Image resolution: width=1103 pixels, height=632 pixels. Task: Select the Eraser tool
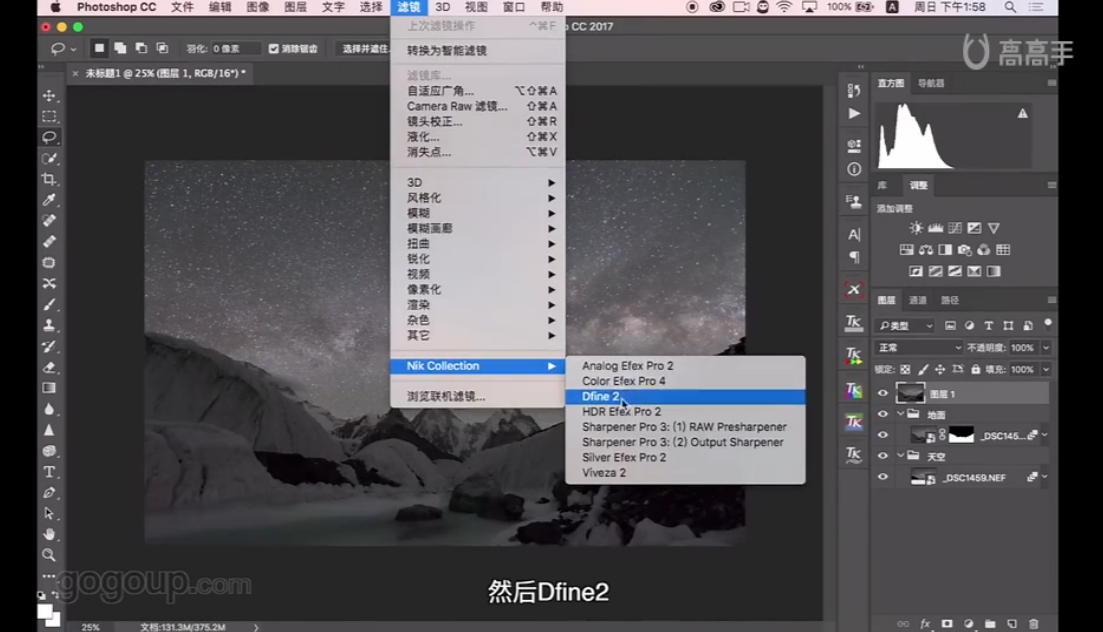tap(49, 367)
